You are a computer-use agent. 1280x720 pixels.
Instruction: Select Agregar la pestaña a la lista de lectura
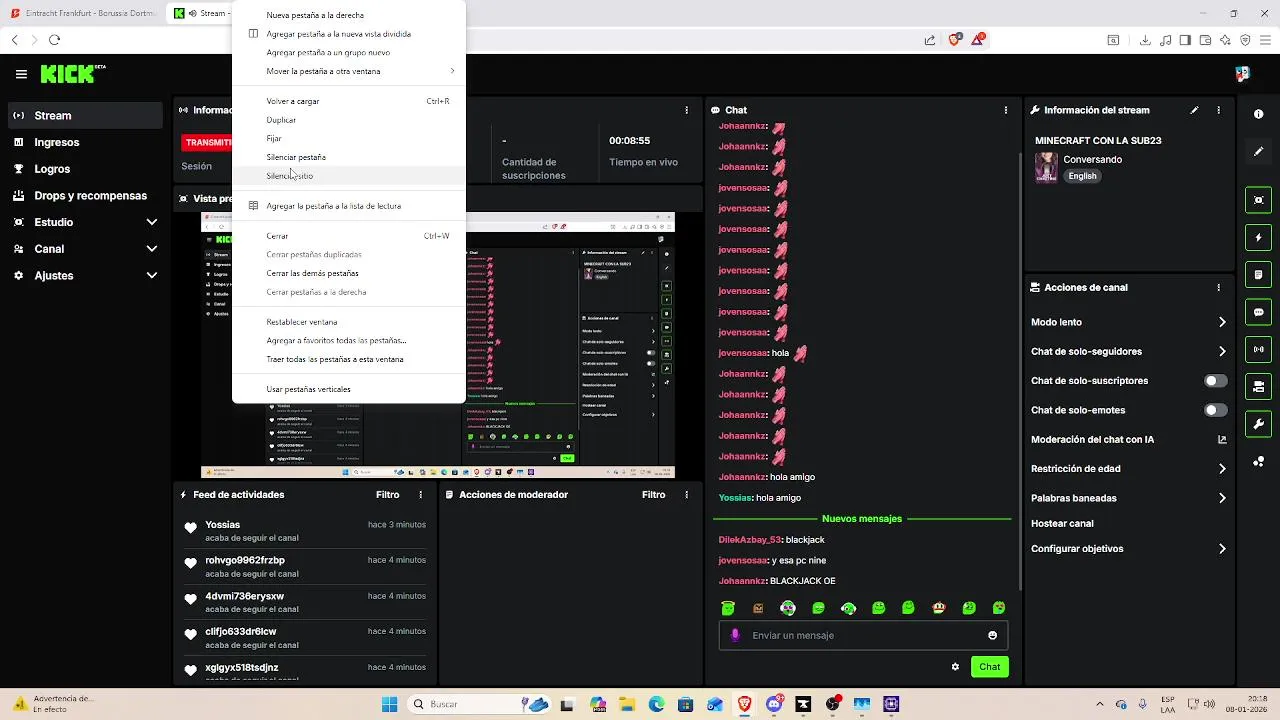pyautogui.click(x=349, y=206)
